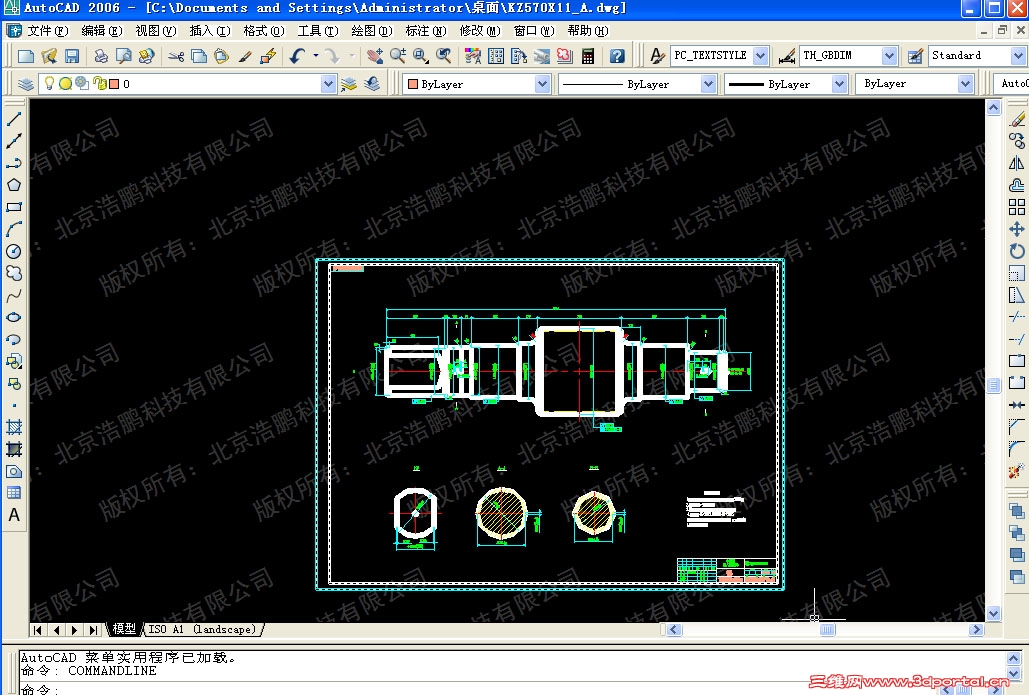Open the 视图(V) menu
The image size is (1029, 695).
click(156, 31)
